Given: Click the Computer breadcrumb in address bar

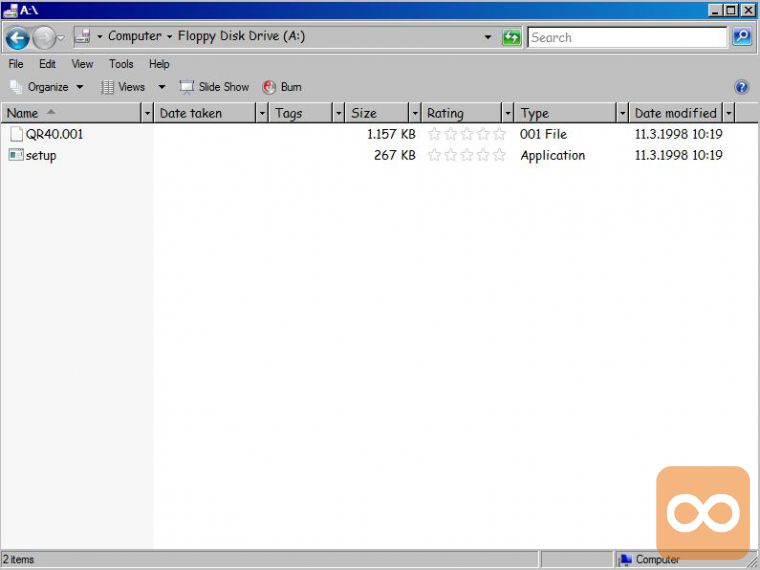Looking at the screenshot, I should pyautogui.click(x=134, y=36).
